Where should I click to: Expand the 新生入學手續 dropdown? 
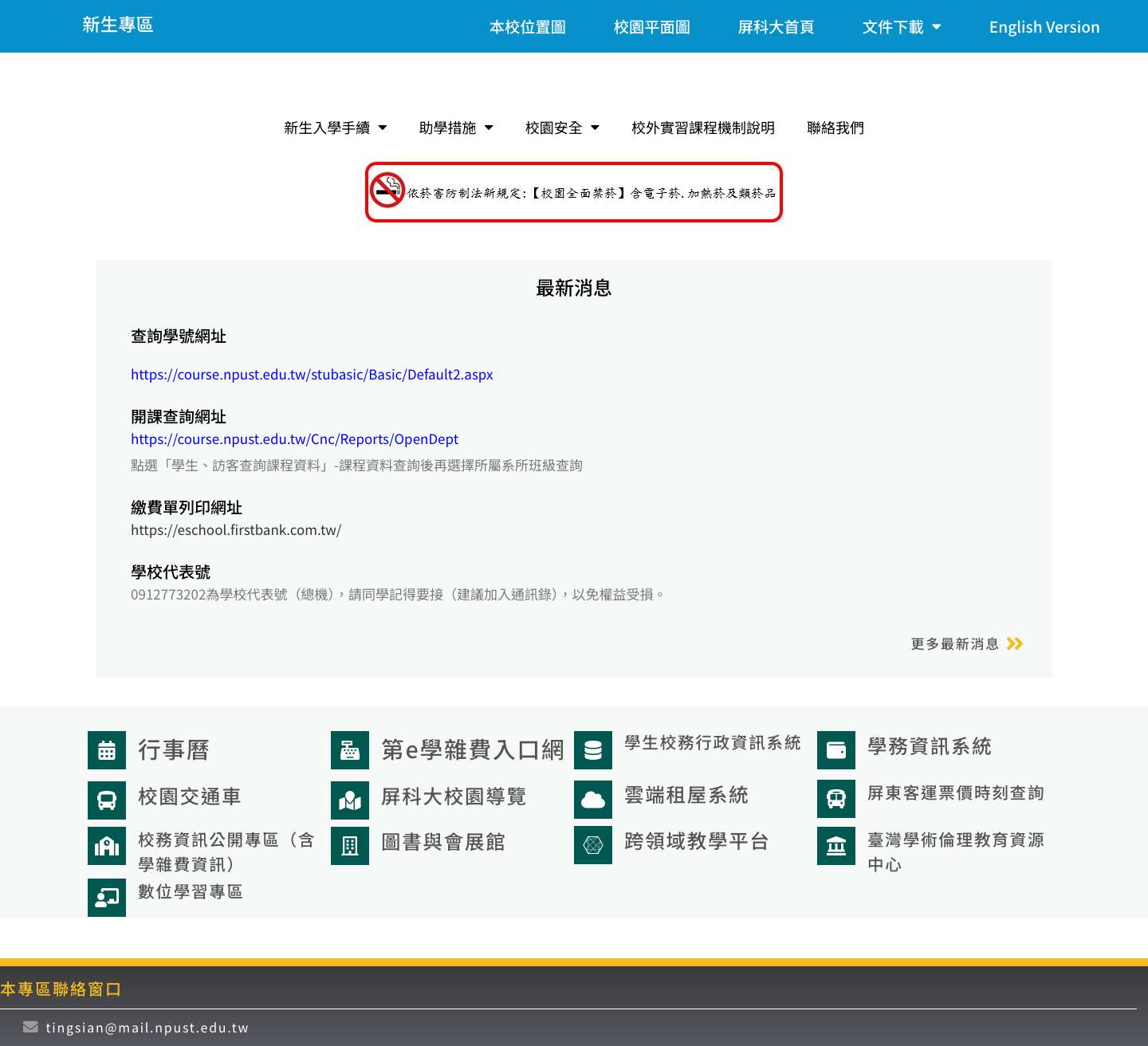[335, 128]
